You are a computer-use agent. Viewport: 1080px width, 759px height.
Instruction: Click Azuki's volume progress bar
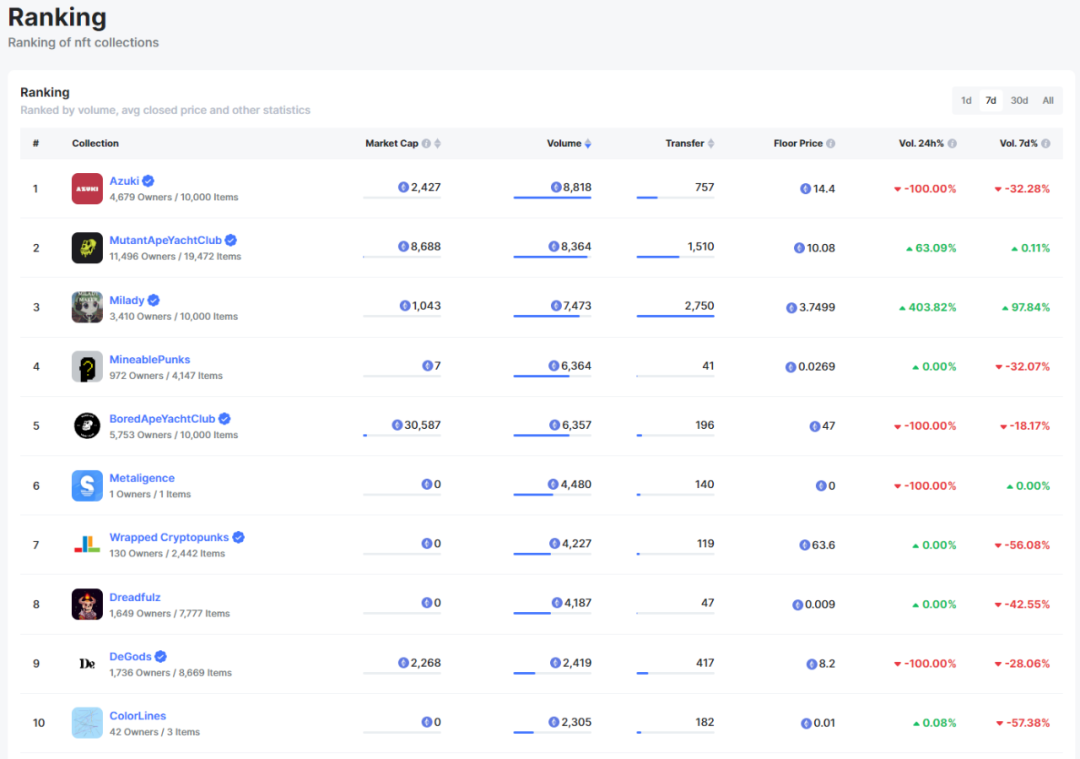[552, 198]
